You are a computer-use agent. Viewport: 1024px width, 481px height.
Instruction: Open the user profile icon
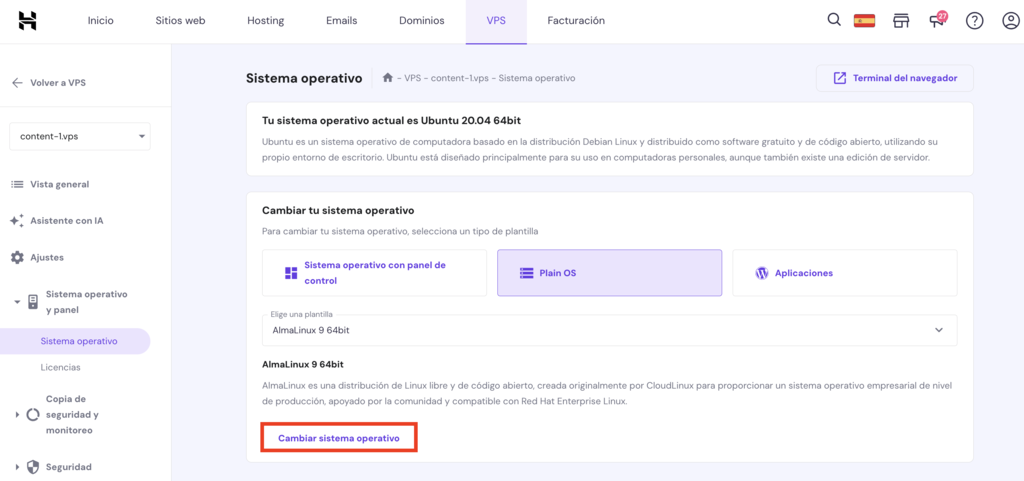pyautogui.click(x=1010, y=21)
